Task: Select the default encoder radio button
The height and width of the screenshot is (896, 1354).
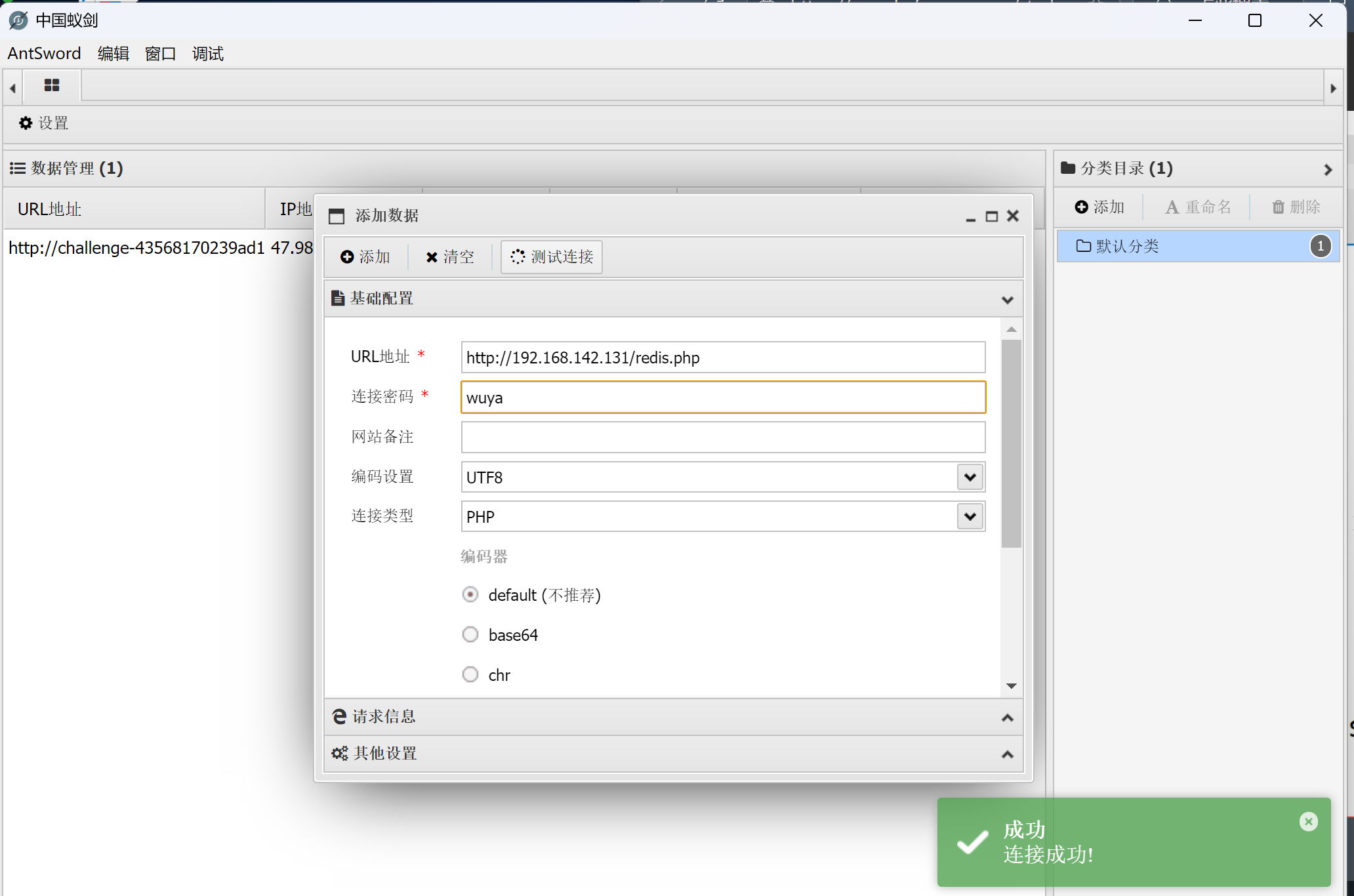Action: pyautogui.click(x=470, y=595)
